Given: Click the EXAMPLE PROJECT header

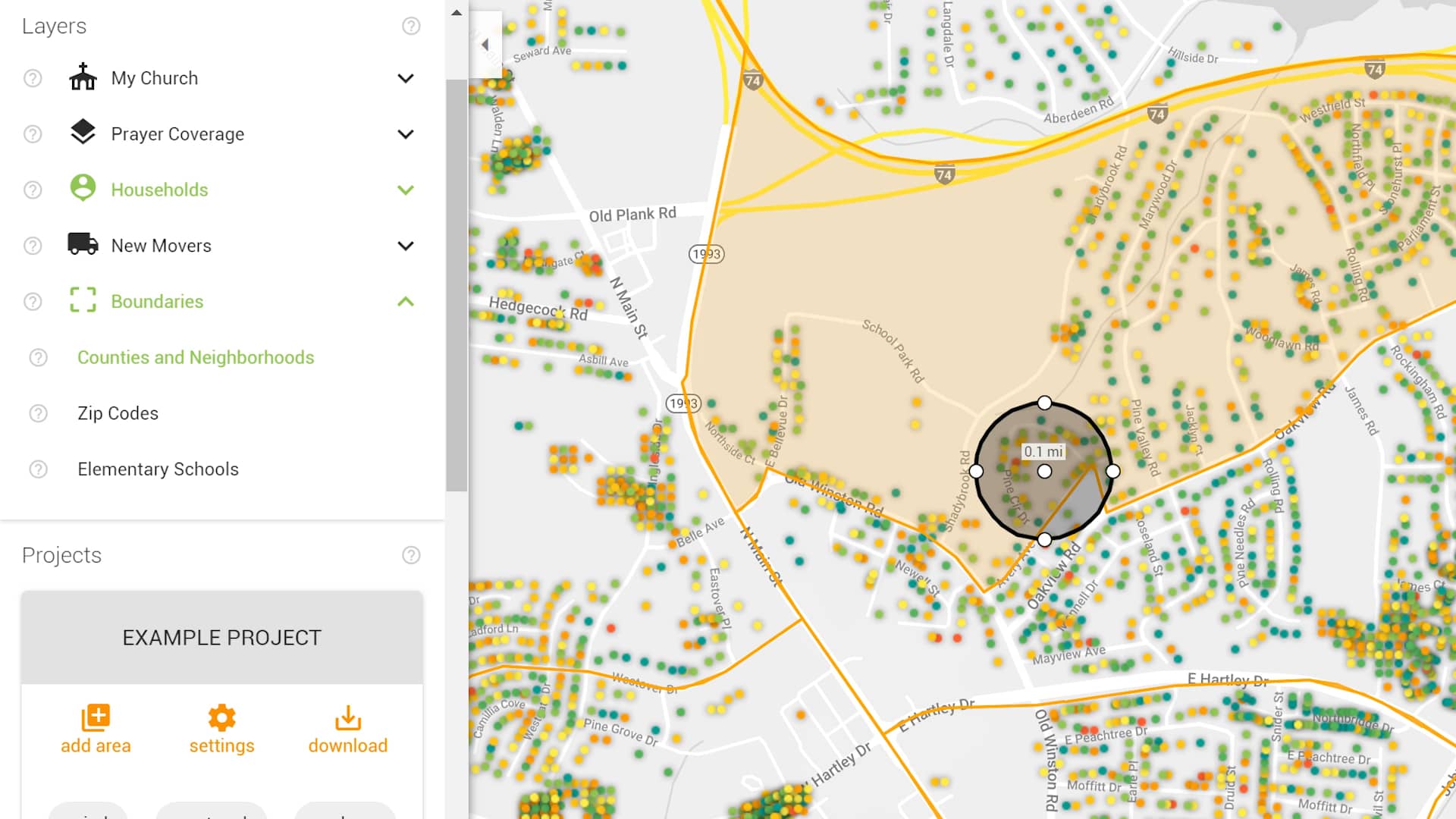Looking at the screenshot, I should (221, 638).
